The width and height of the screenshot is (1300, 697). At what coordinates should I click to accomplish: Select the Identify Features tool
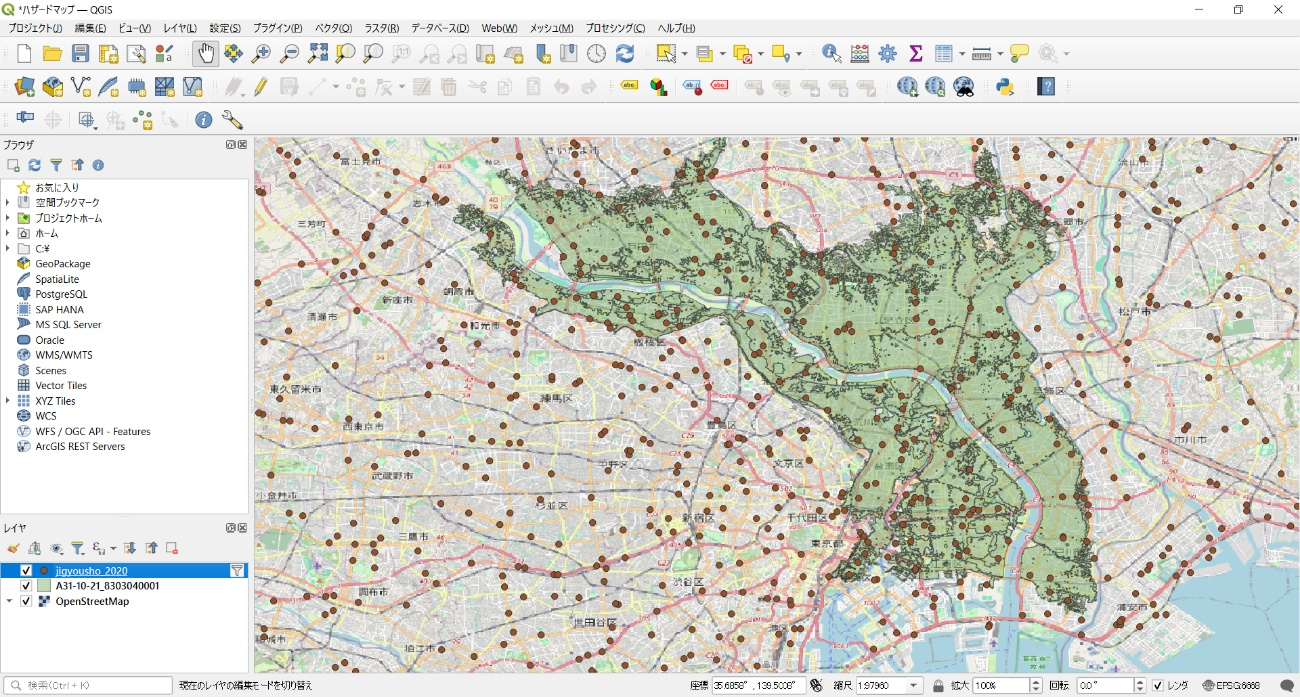(831, 54)
